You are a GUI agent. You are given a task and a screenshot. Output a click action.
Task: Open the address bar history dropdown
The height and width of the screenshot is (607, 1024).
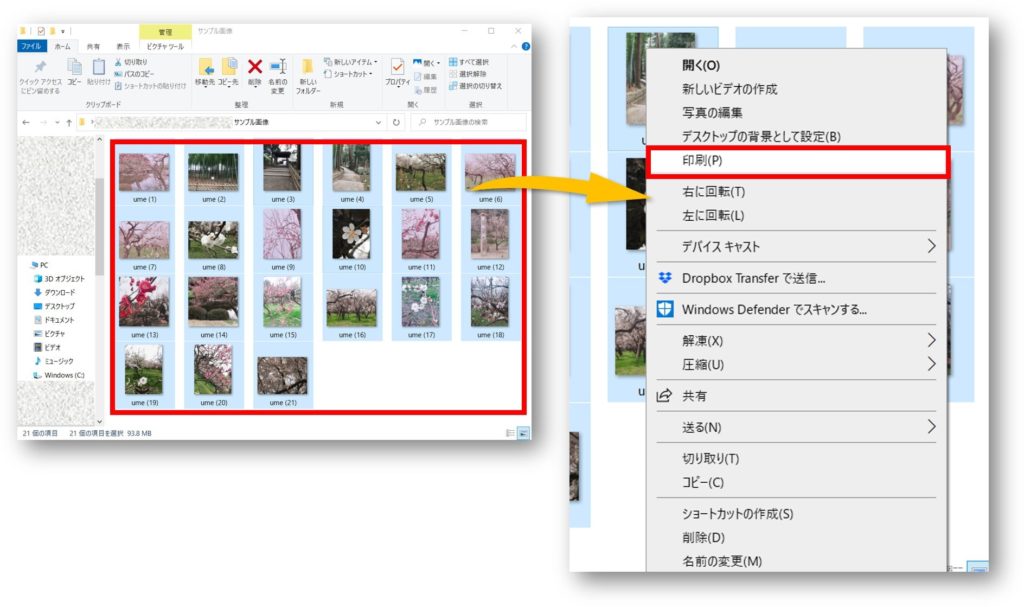click(x=379, y=122)
